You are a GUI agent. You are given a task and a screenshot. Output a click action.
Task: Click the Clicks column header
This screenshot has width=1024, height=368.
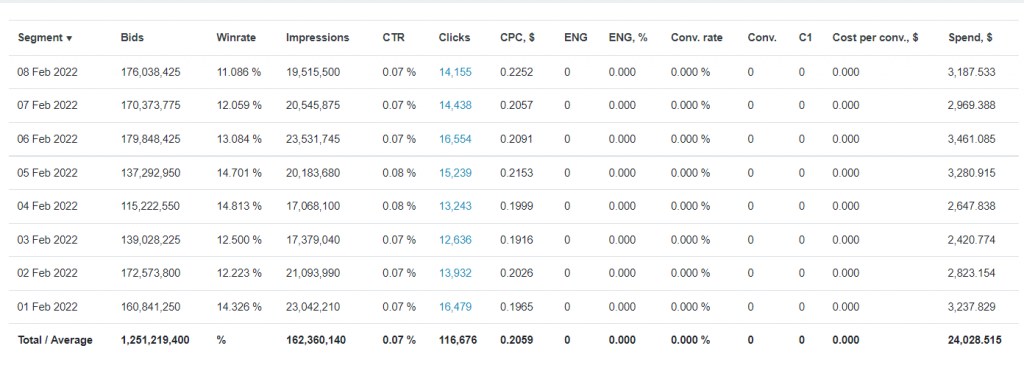454,38
